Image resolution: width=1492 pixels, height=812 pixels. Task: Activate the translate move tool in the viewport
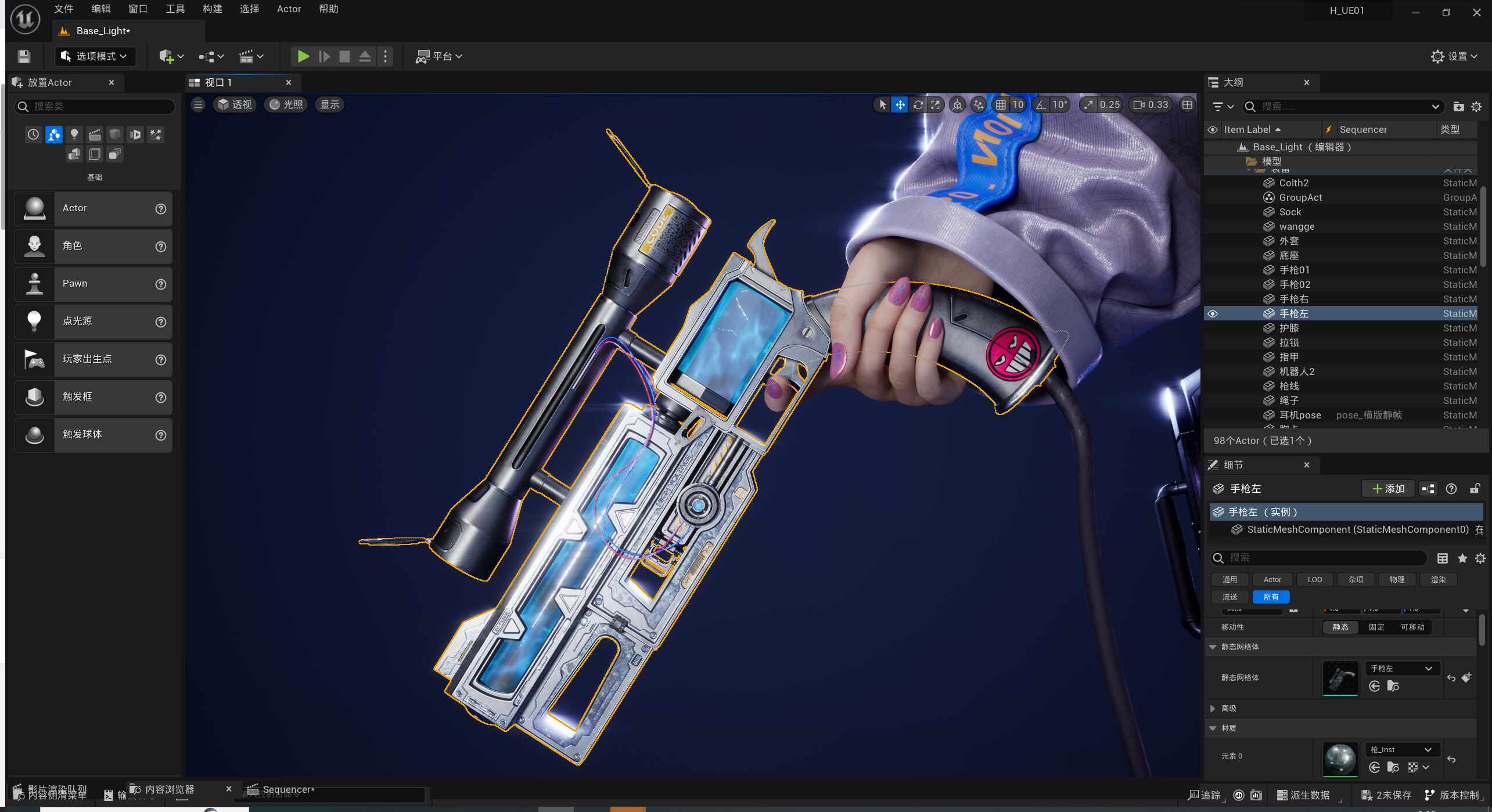[x=900, y=105]
